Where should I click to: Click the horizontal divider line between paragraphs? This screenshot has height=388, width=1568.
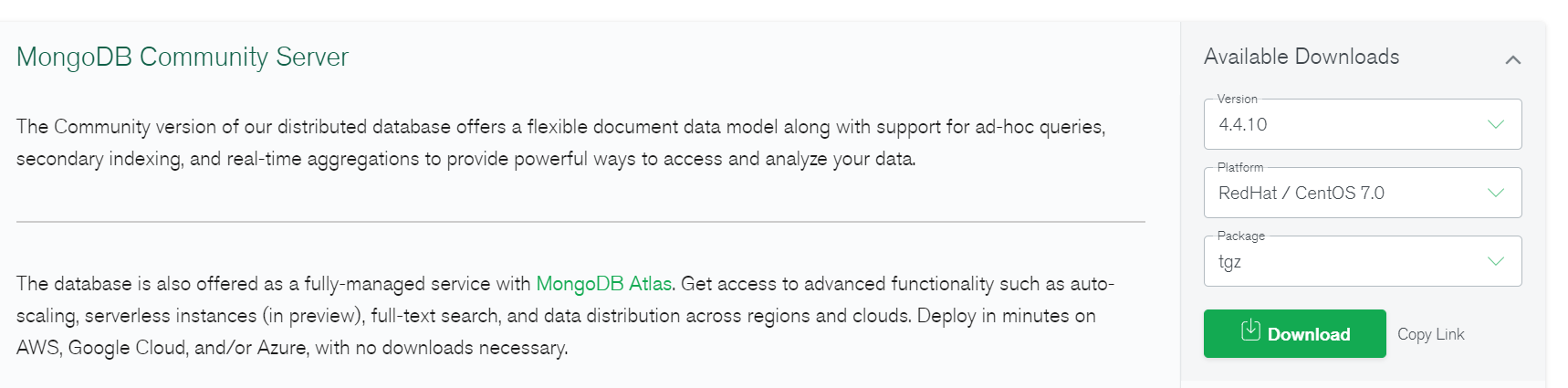[580, 222]
